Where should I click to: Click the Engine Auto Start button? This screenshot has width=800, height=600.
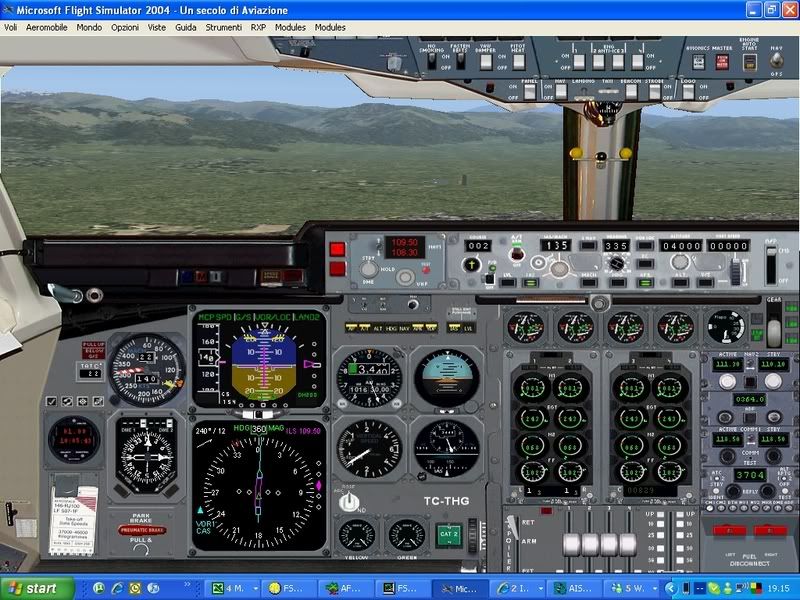749,62
